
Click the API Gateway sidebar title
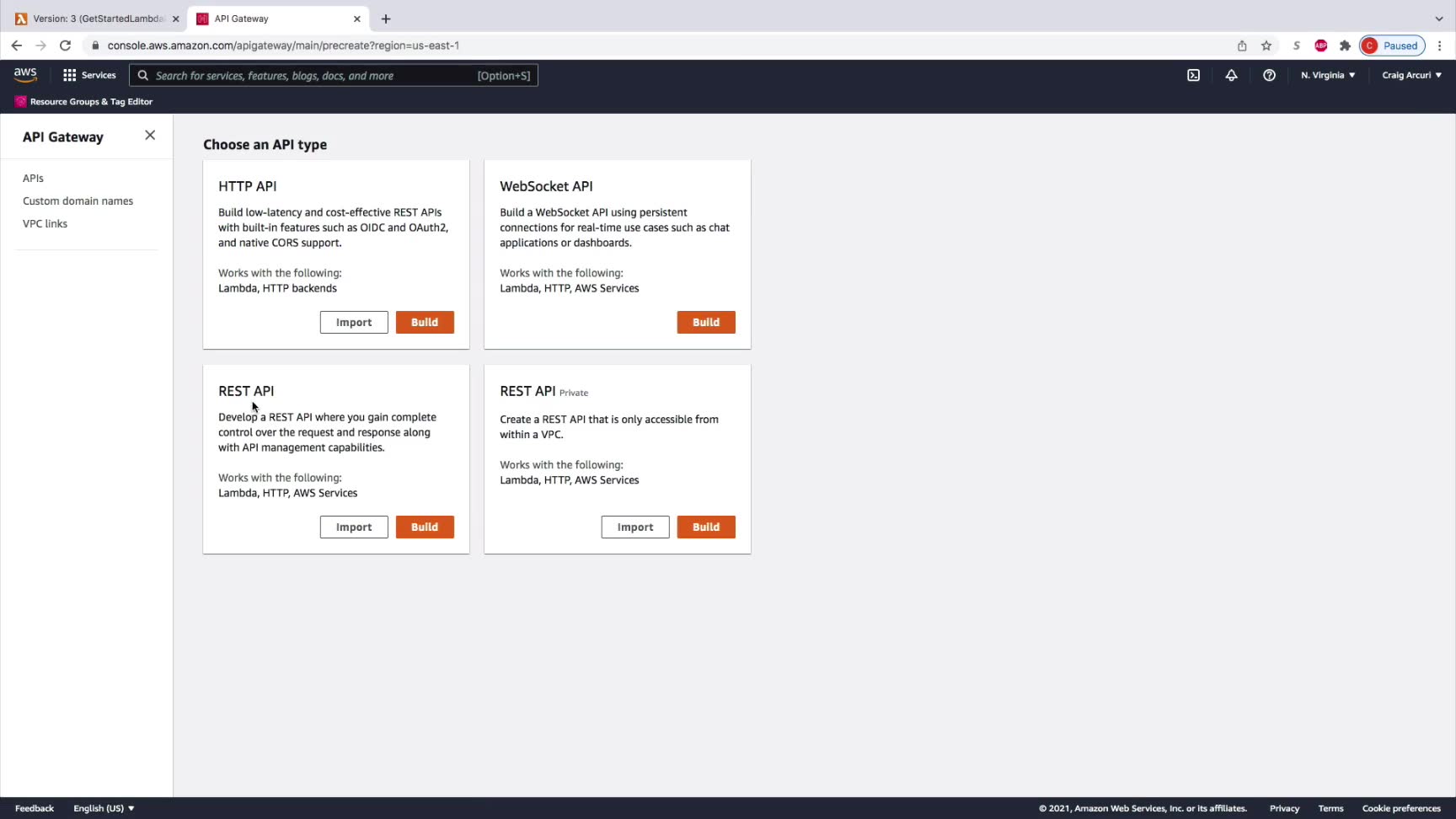coord(63,136)
